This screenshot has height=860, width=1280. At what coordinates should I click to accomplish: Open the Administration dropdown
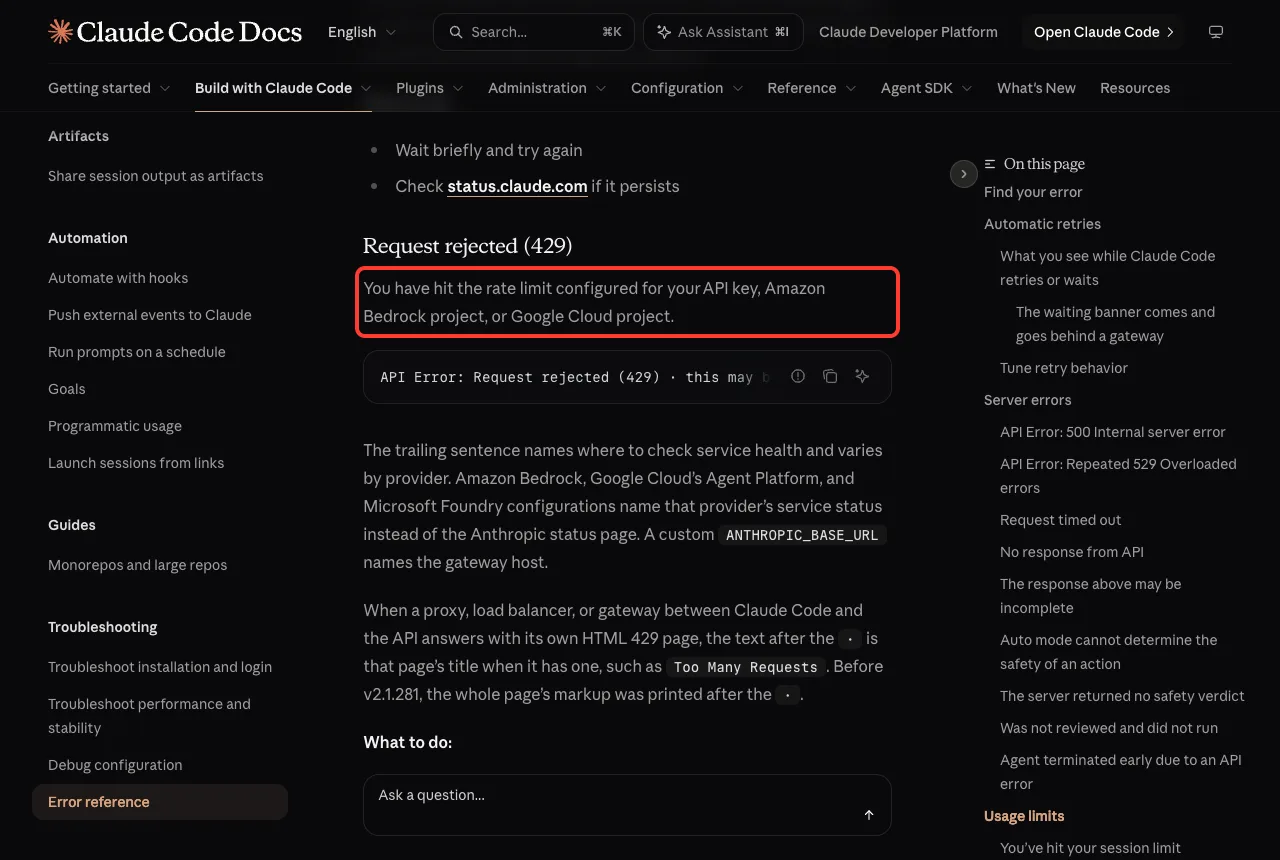pyautogui.click(x=547, y=88)
